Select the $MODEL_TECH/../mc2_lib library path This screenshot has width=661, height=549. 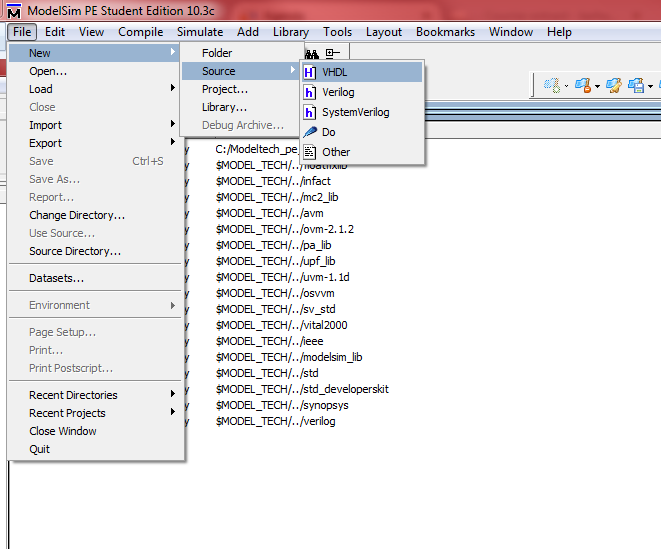pyautogui.click(x=277, y=197)
